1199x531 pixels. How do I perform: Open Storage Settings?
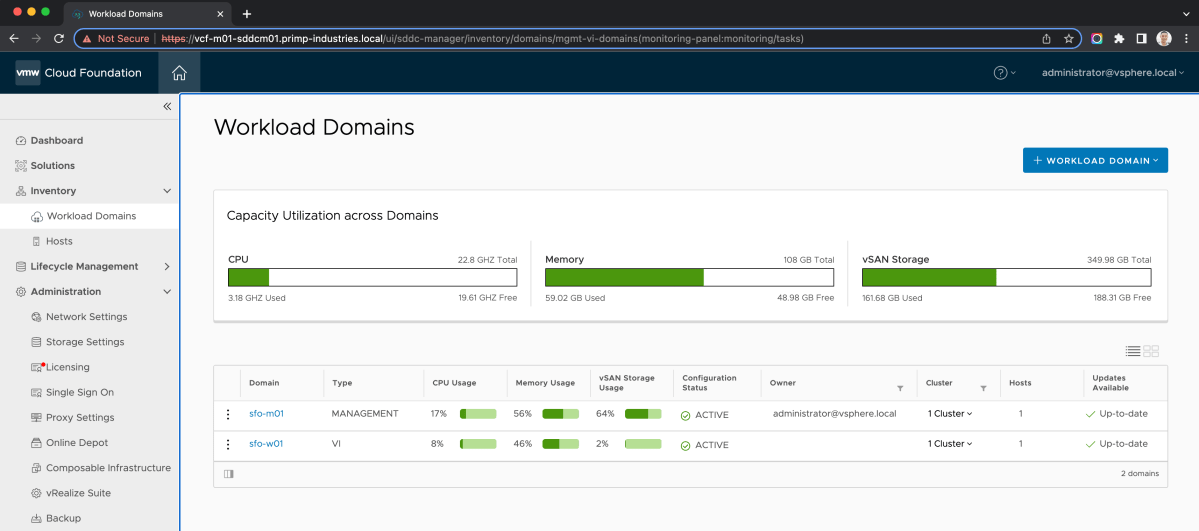pos(85,342)
